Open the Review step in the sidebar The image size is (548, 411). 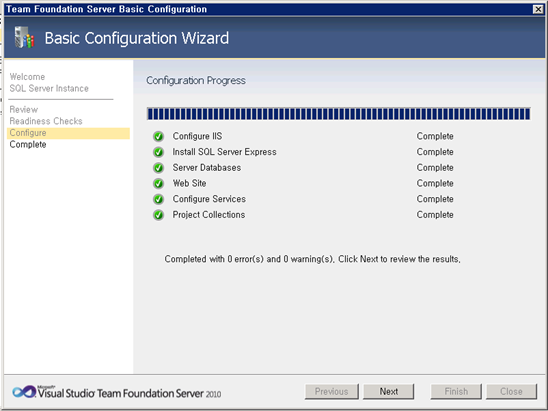pyautogui.click(x=23, y=109)
